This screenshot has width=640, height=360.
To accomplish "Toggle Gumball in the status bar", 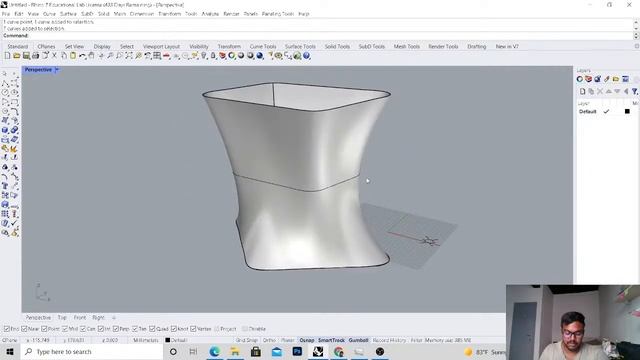I will click(x=358, y=340).
